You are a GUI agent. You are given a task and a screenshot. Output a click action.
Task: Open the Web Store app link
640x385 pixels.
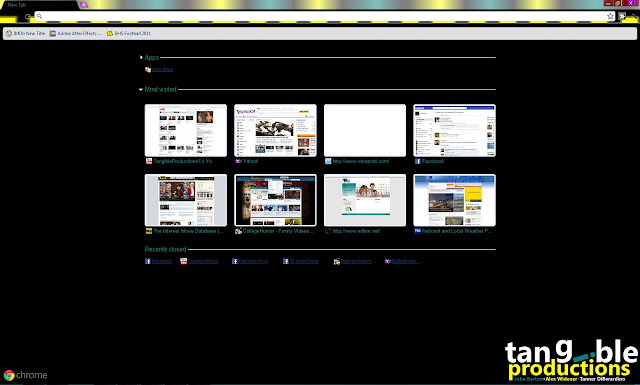click(x=162, y=69)
